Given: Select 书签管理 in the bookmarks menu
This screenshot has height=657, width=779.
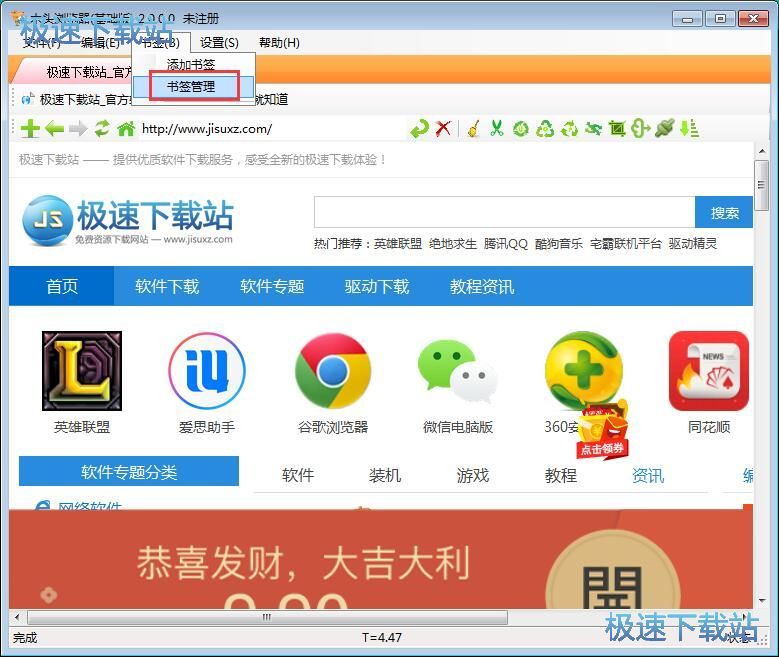Looking at the screenshot, I should [194, 86].
